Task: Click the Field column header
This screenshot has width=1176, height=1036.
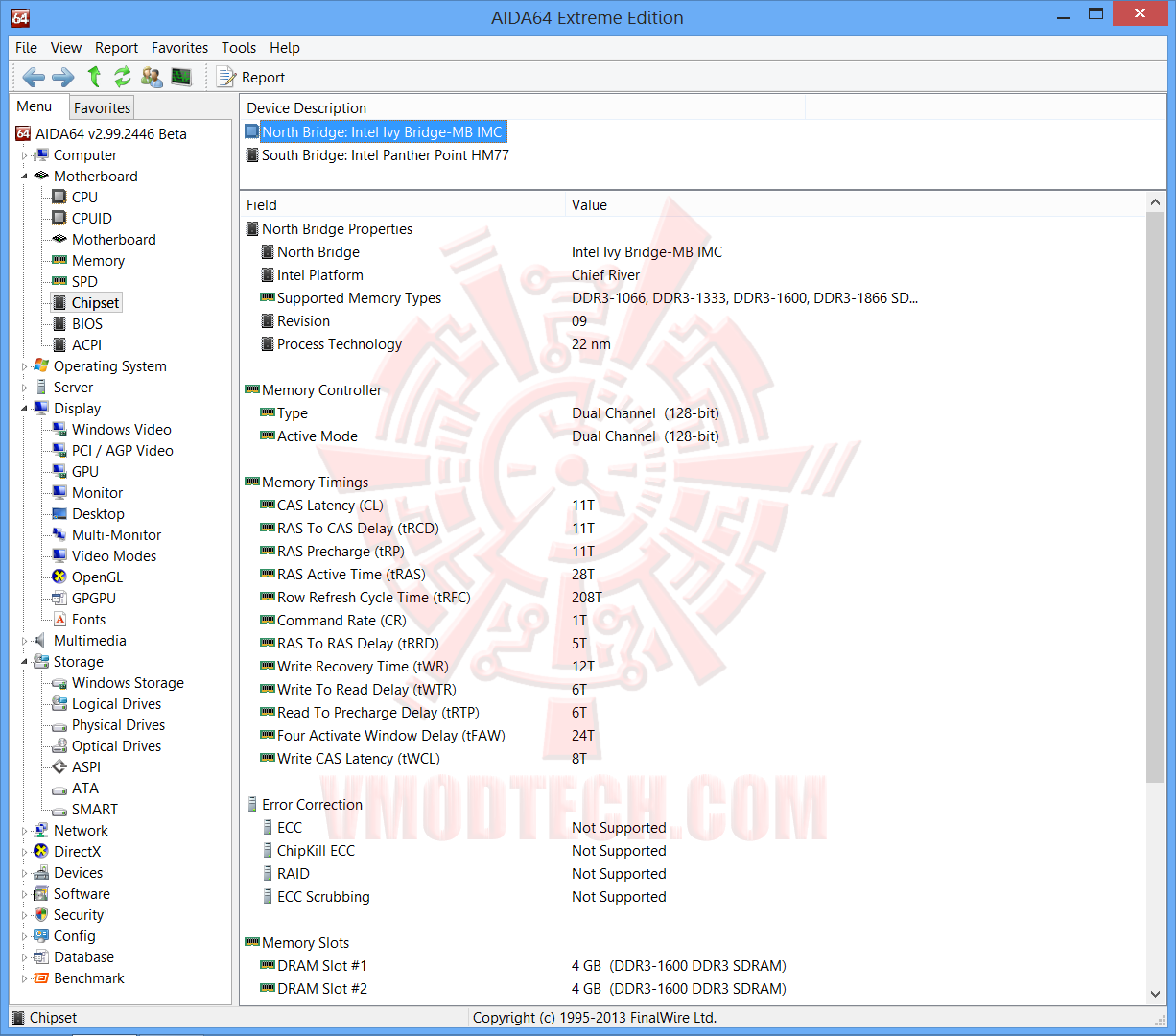Action: pyautogui.click(x=403, y=205)
